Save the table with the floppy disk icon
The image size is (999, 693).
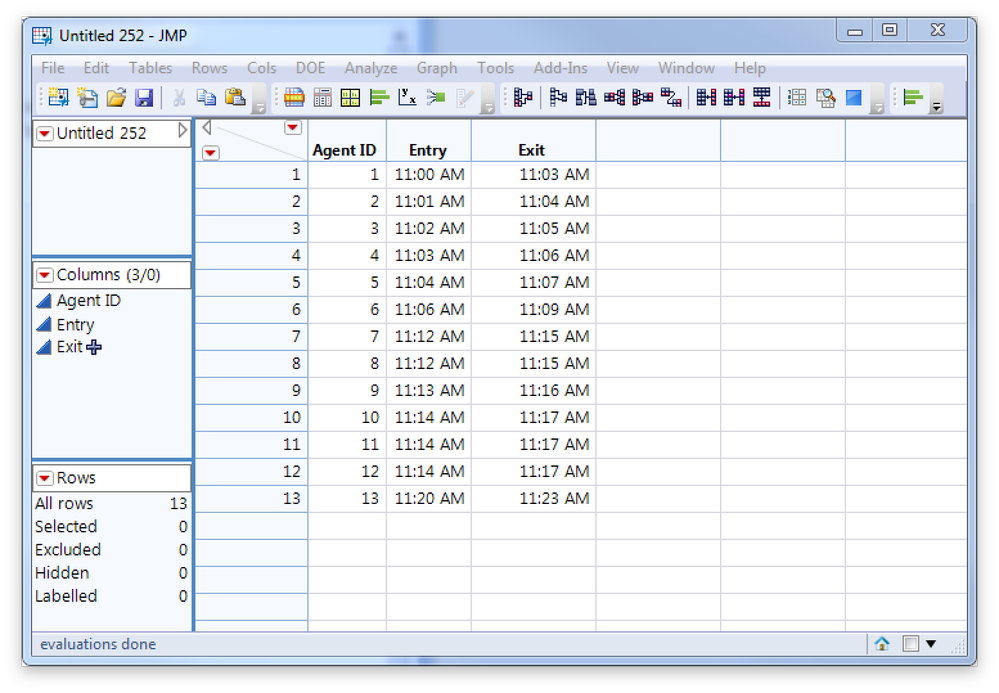point(145,97)
